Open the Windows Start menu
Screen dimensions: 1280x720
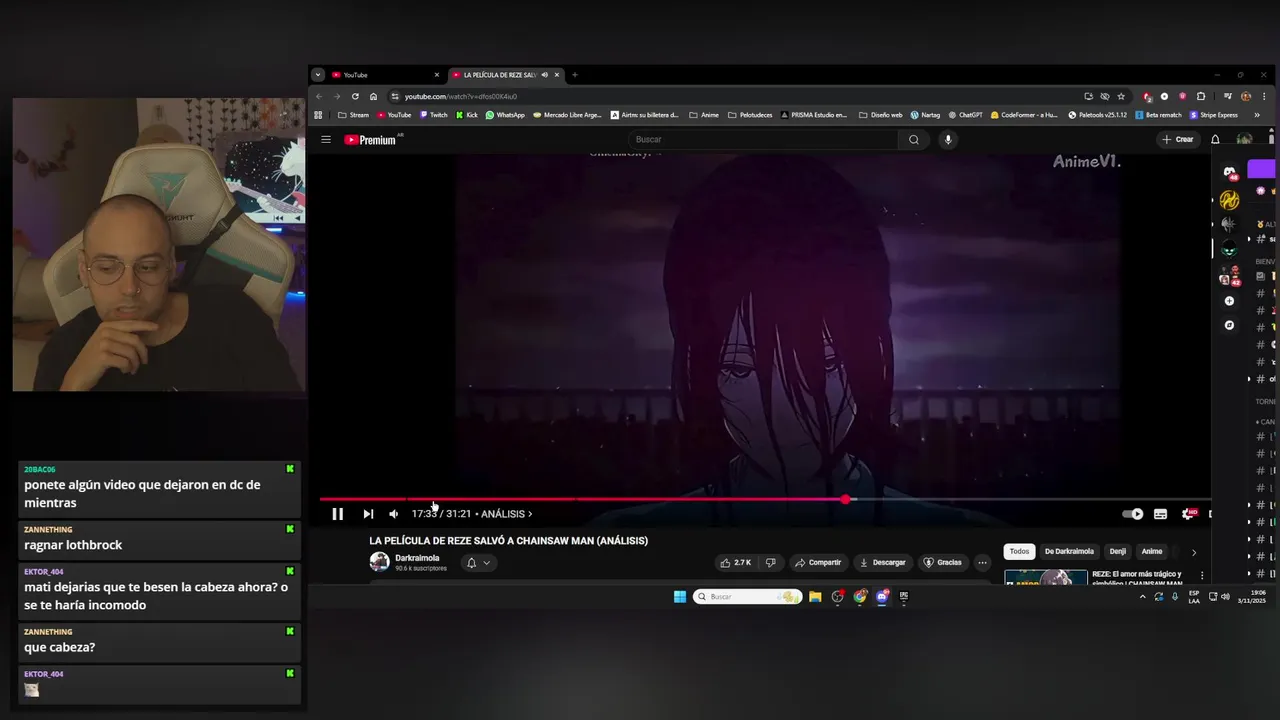(x=680, y=597)
